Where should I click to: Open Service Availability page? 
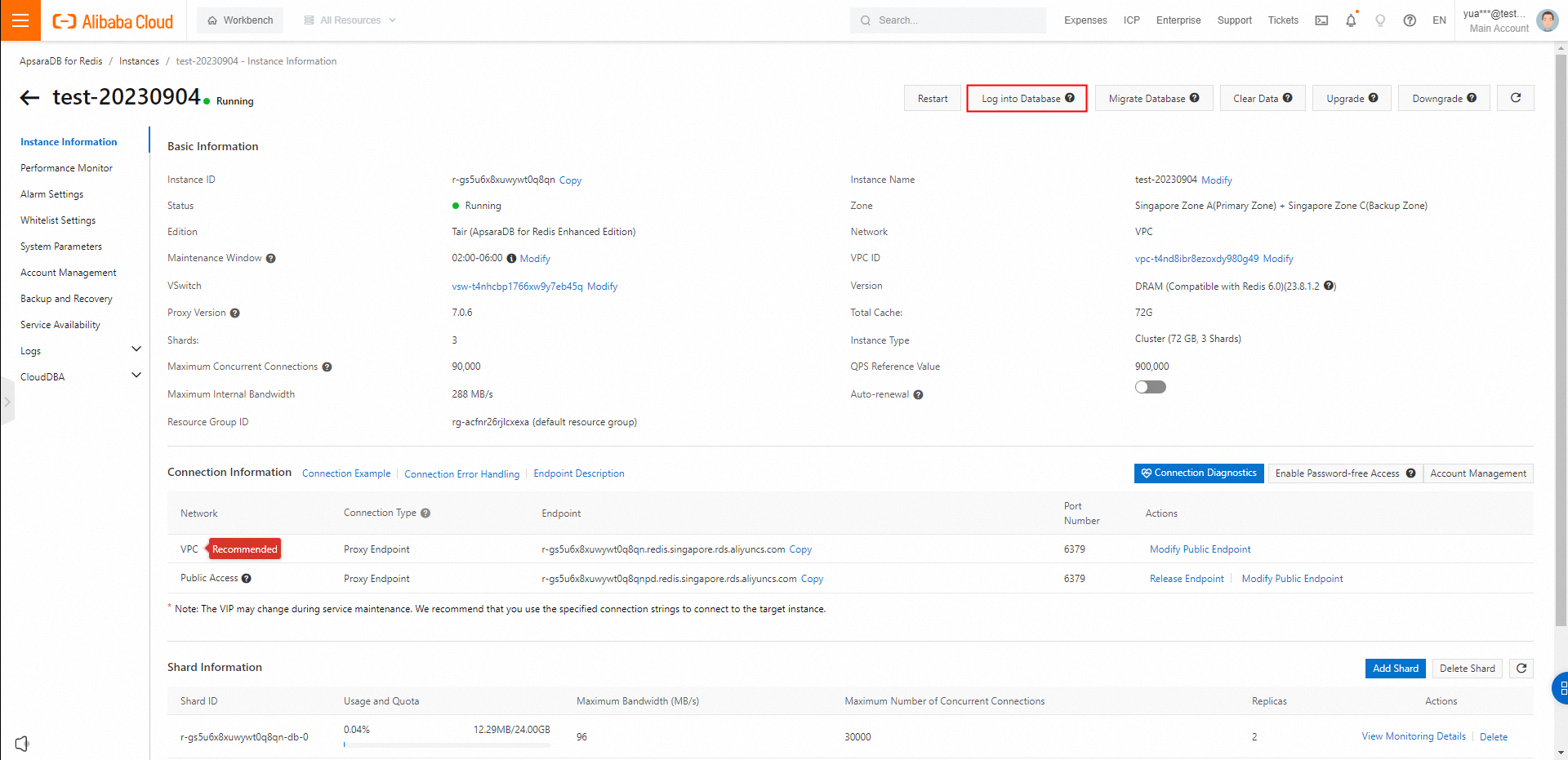pos(60,325)
